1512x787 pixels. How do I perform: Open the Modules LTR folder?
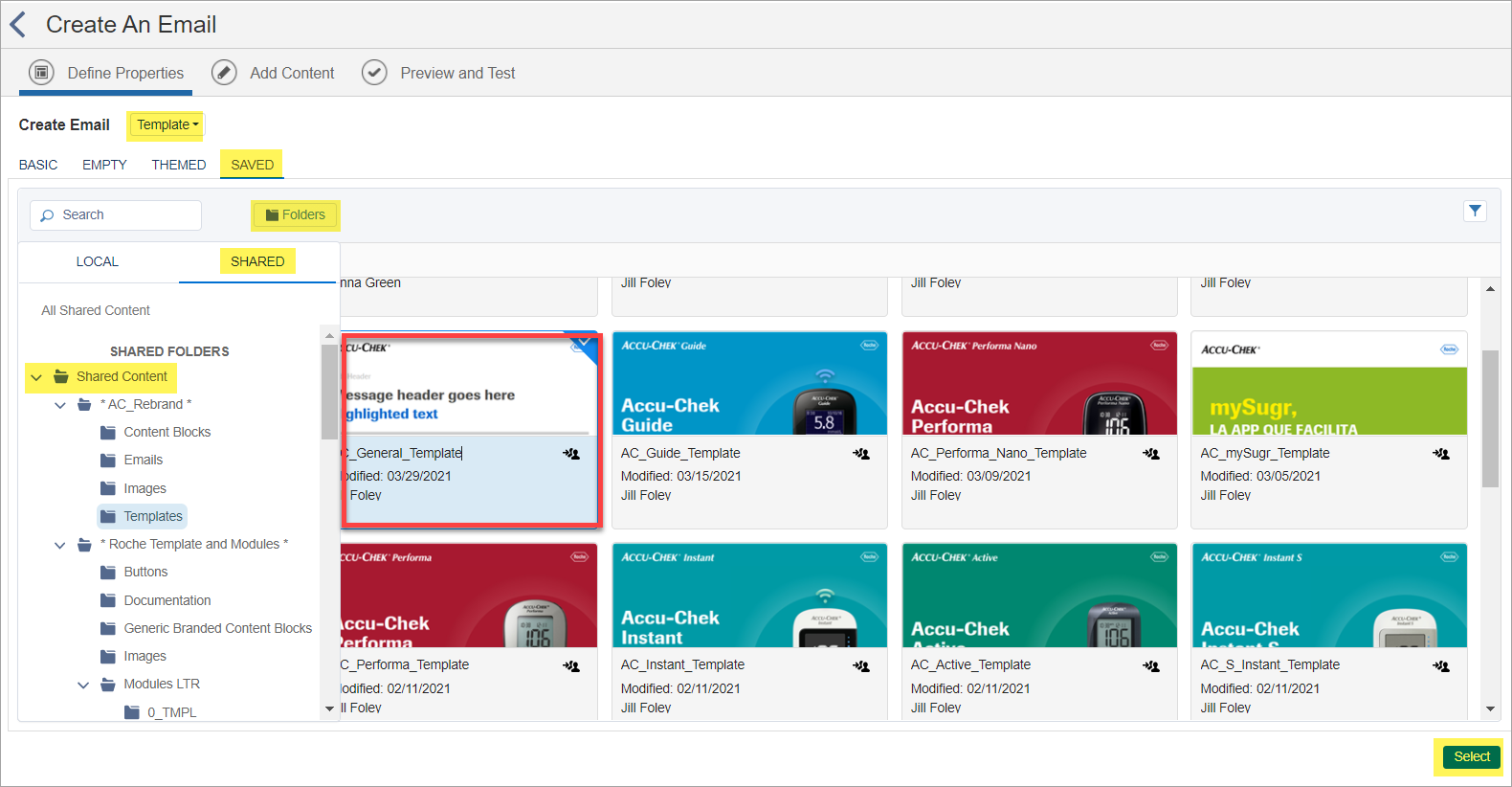click(162, 684)
